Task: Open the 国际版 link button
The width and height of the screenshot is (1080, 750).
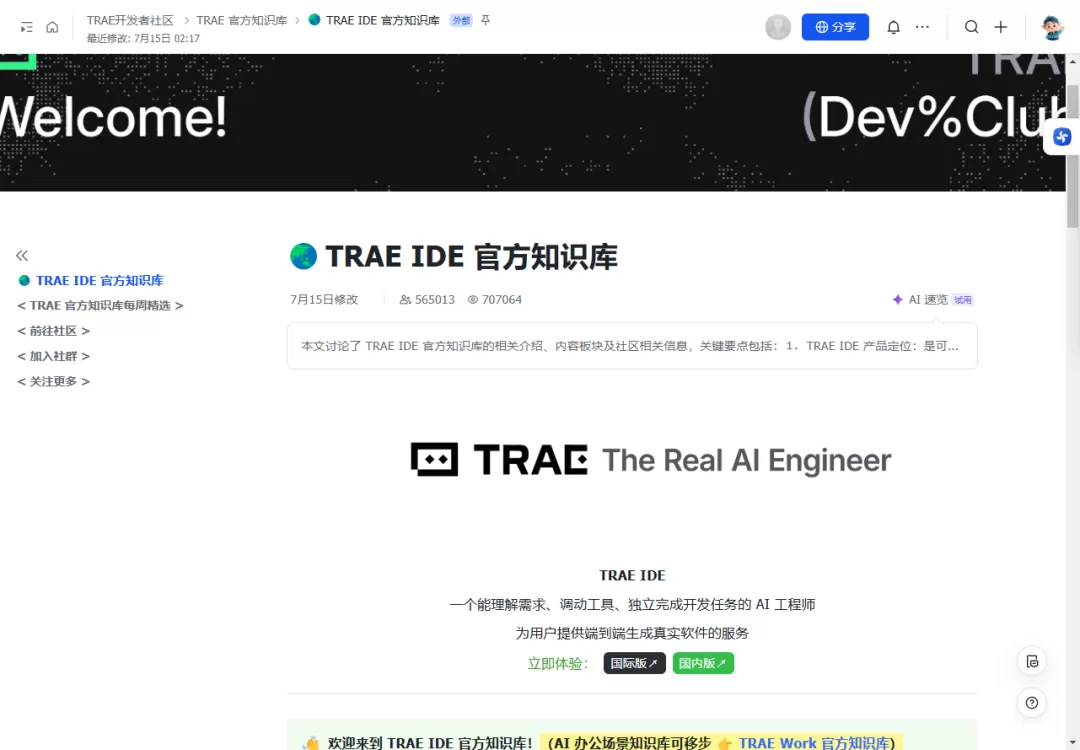Action: [634, 663]
